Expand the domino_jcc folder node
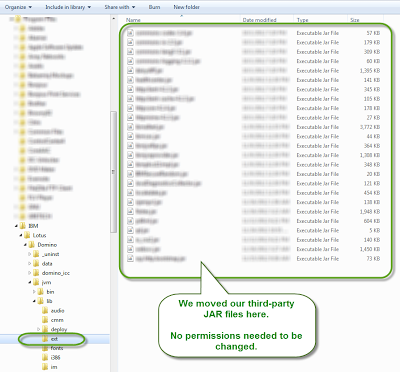The image size is (400, 372). (x=30, y=273)
